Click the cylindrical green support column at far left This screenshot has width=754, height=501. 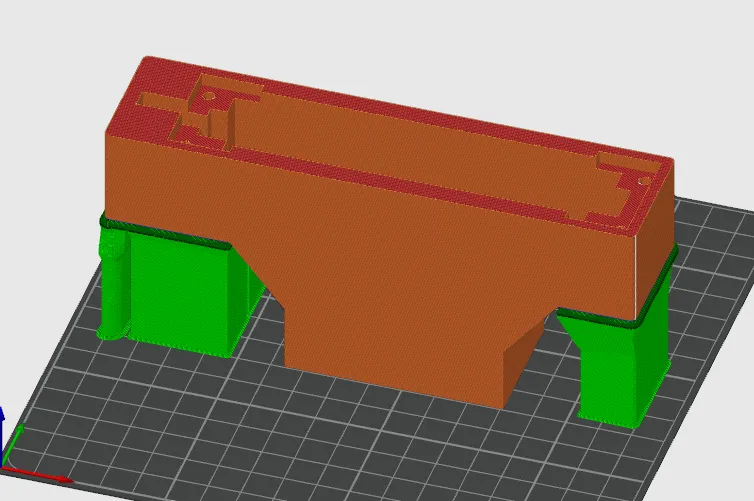click(114, 286)
